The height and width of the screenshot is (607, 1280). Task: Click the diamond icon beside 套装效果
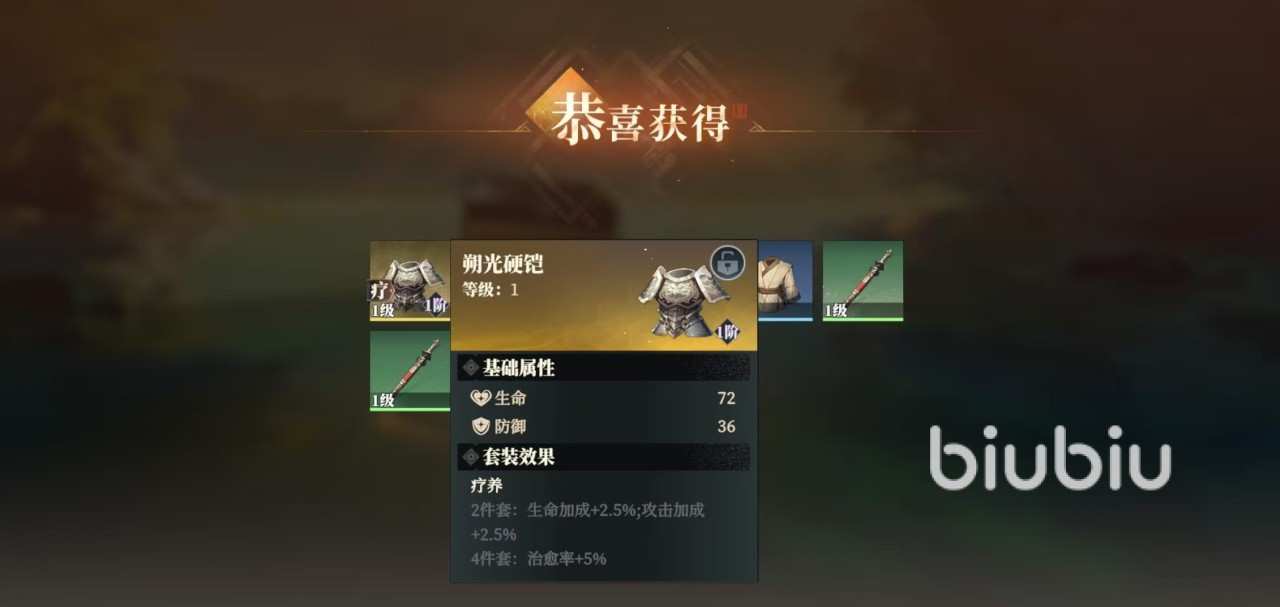470,457
